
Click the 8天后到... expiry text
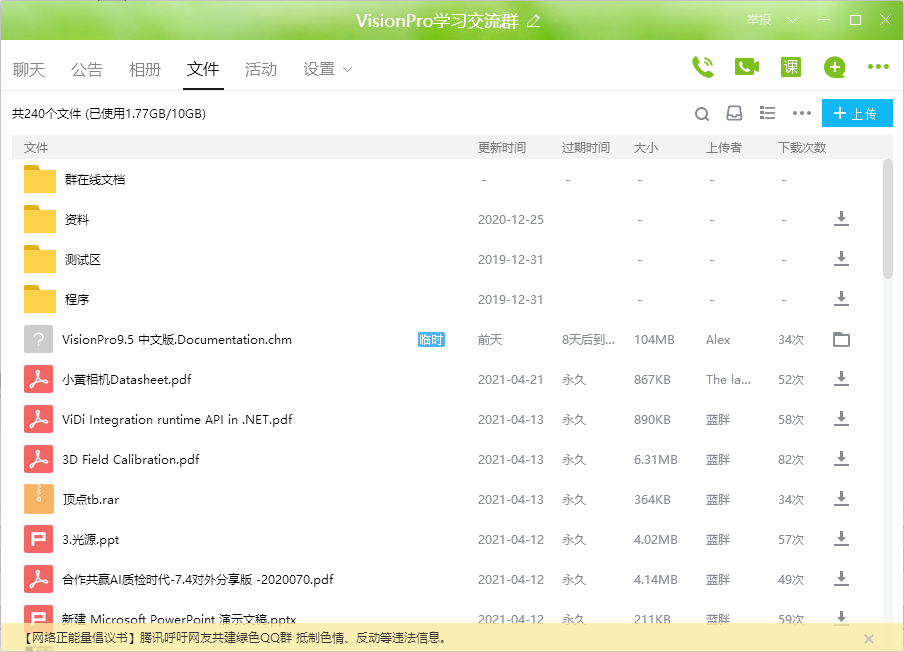click(x=588, y=340)
